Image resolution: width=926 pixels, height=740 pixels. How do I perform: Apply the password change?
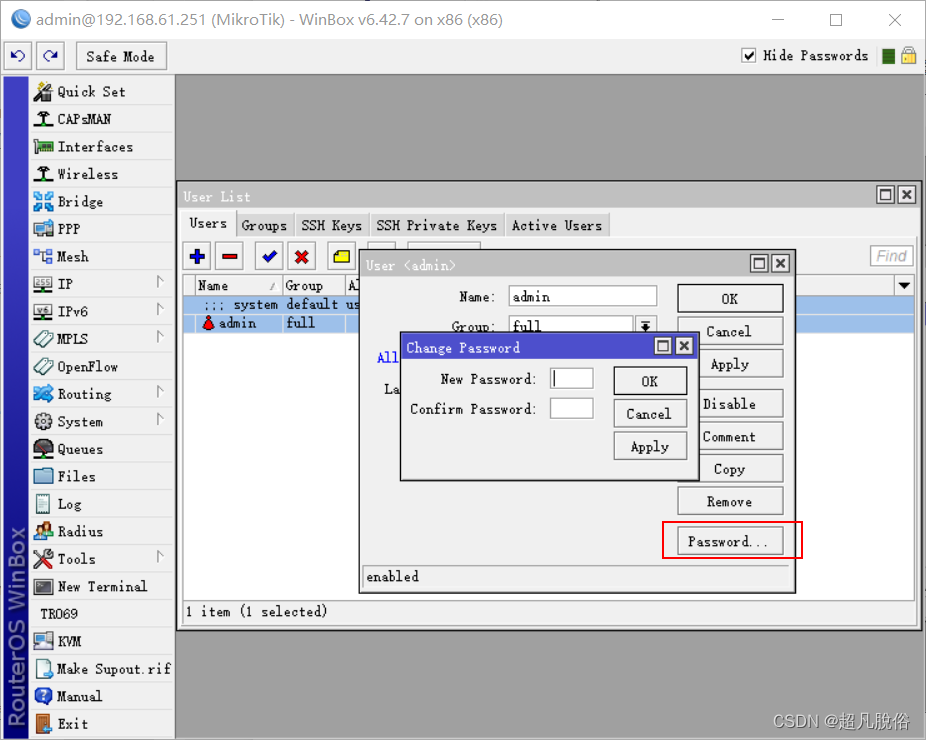[x=650, y=446]
